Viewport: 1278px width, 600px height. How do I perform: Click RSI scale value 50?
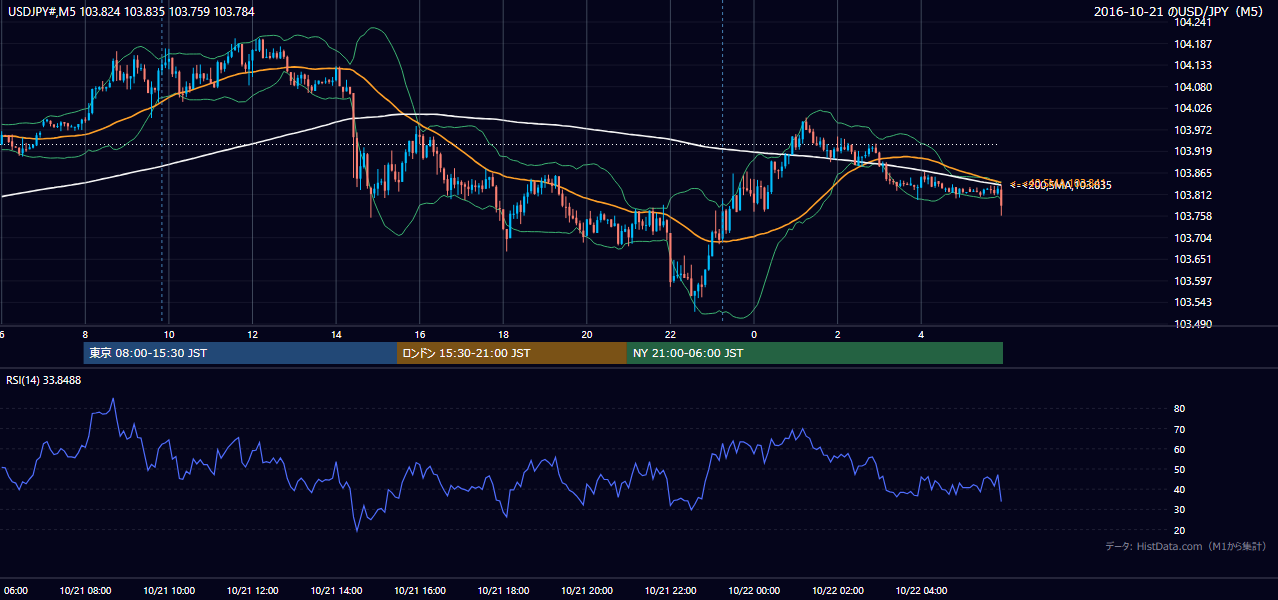point(1180,469)
